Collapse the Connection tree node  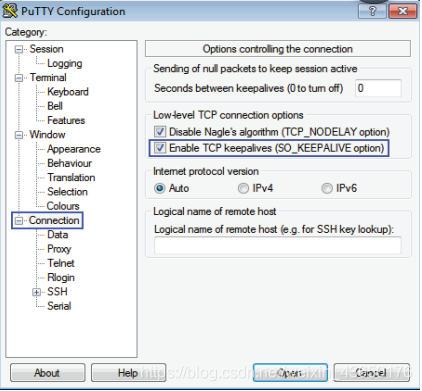pyautogui.click(x=19, y=221)
